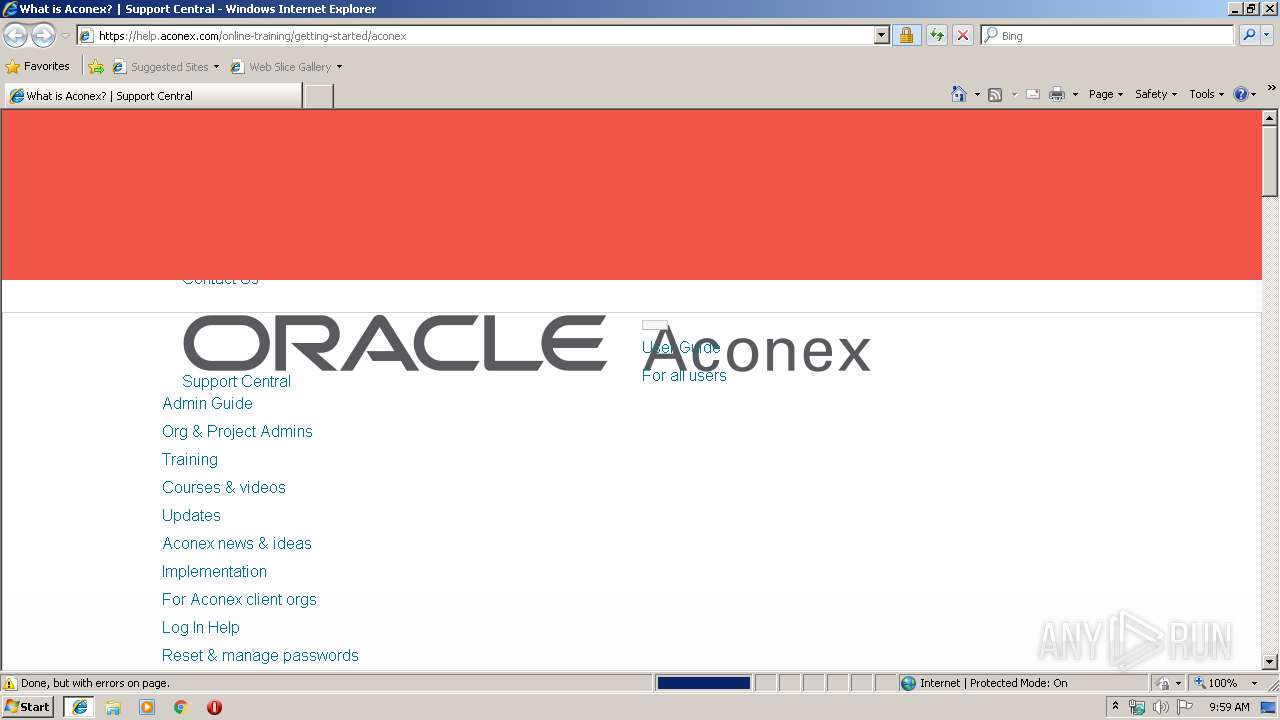The image size is (1280, 720).
Task: Click the volume speaker tray icon
Action: point(1160,707)
